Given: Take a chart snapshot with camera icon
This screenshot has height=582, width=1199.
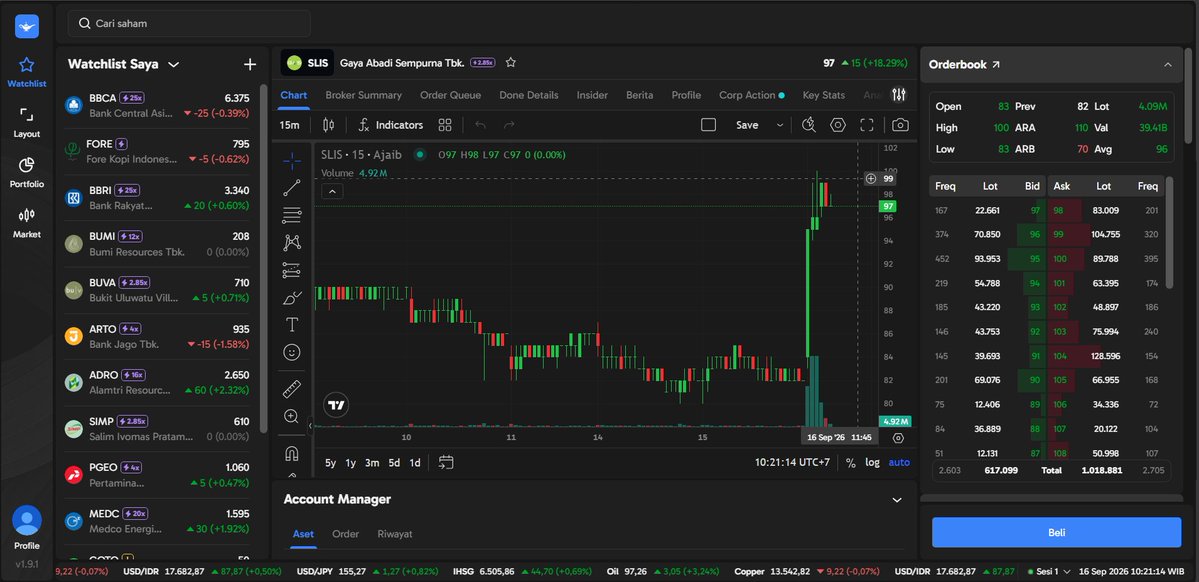Looking at the screenshot, I should point(900,125).
